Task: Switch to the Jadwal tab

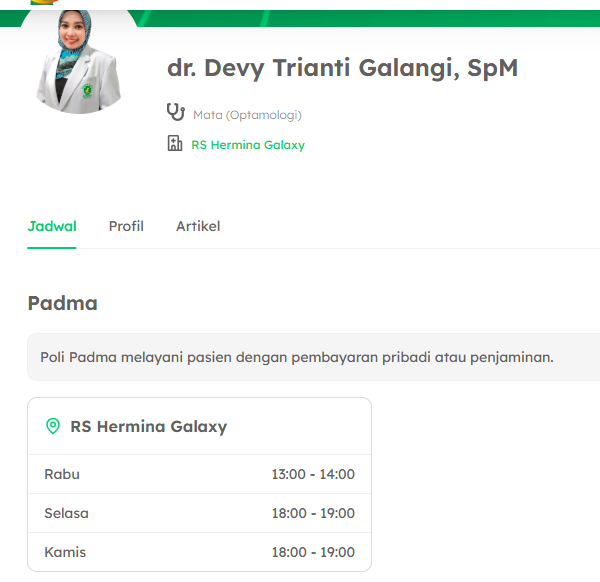Action: click(x=52, y=226)
